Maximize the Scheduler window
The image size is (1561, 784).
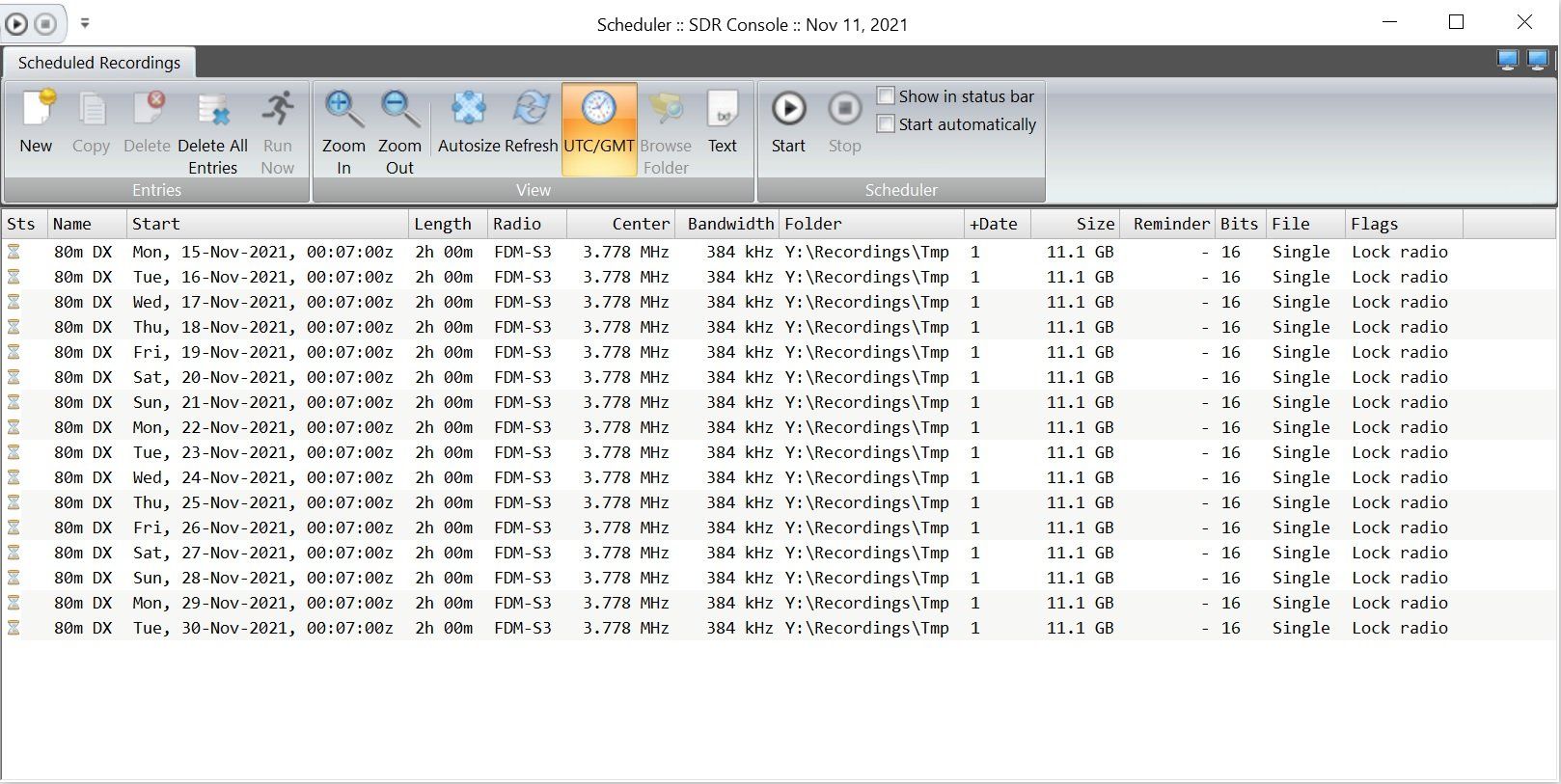(x=1457, y=22)
